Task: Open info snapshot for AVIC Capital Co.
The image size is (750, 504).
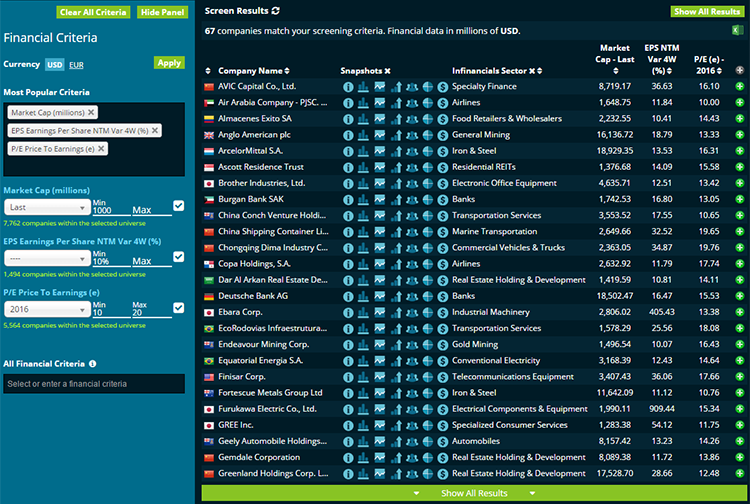Action: click(348, 87)
